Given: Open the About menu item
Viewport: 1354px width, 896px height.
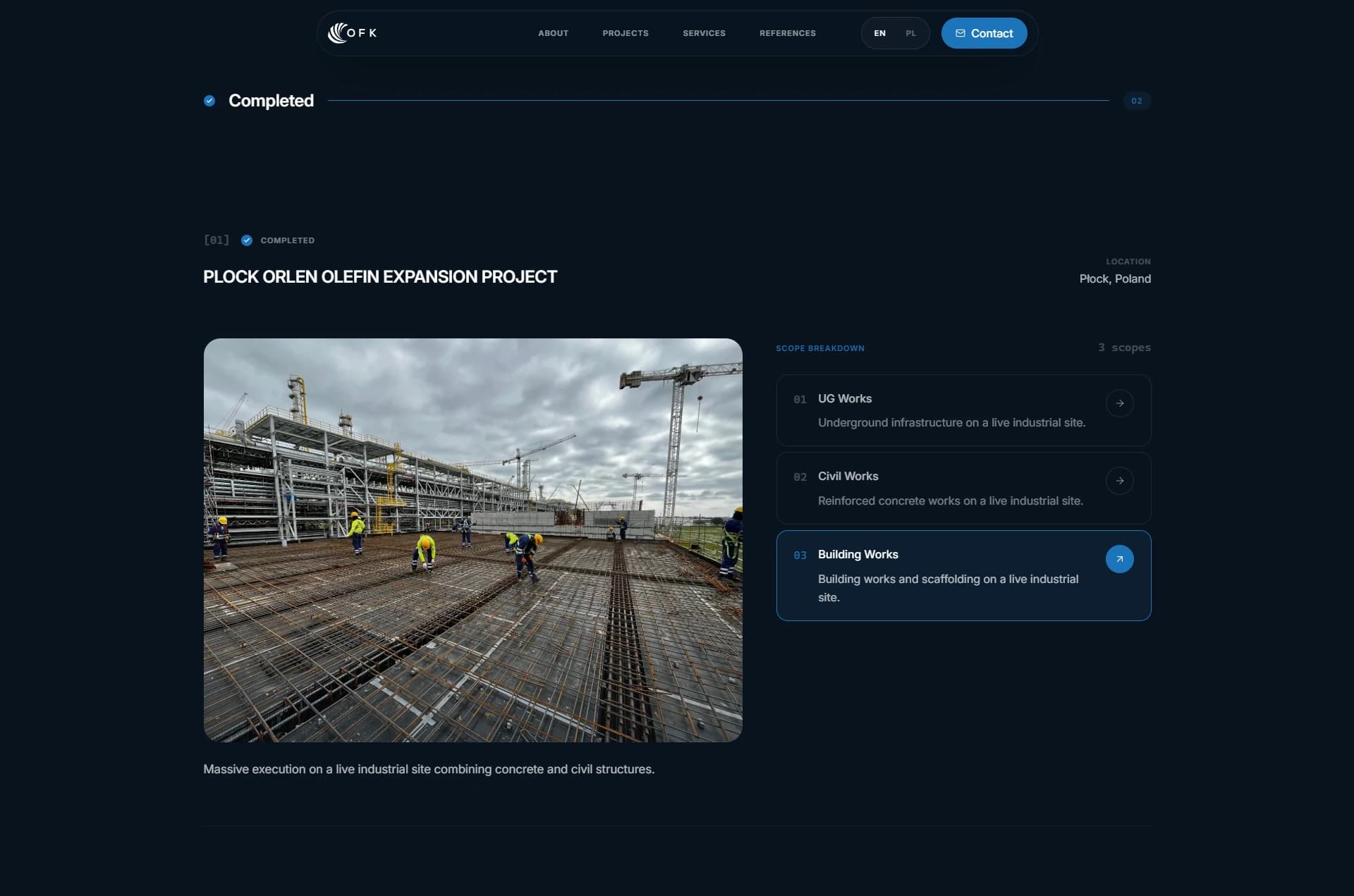Looking at the screenshot, I should pos(553,33).
